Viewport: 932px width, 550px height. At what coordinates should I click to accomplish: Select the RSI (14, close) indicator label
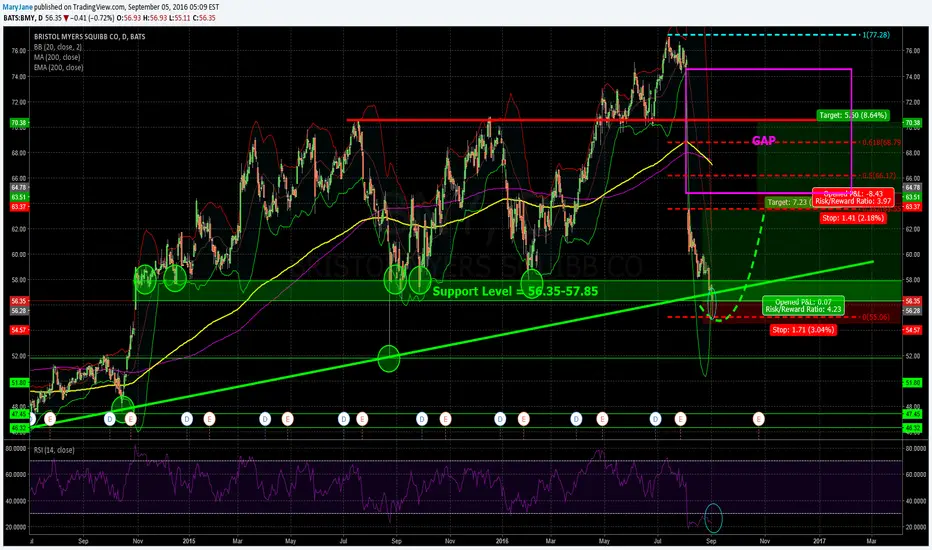53,450
